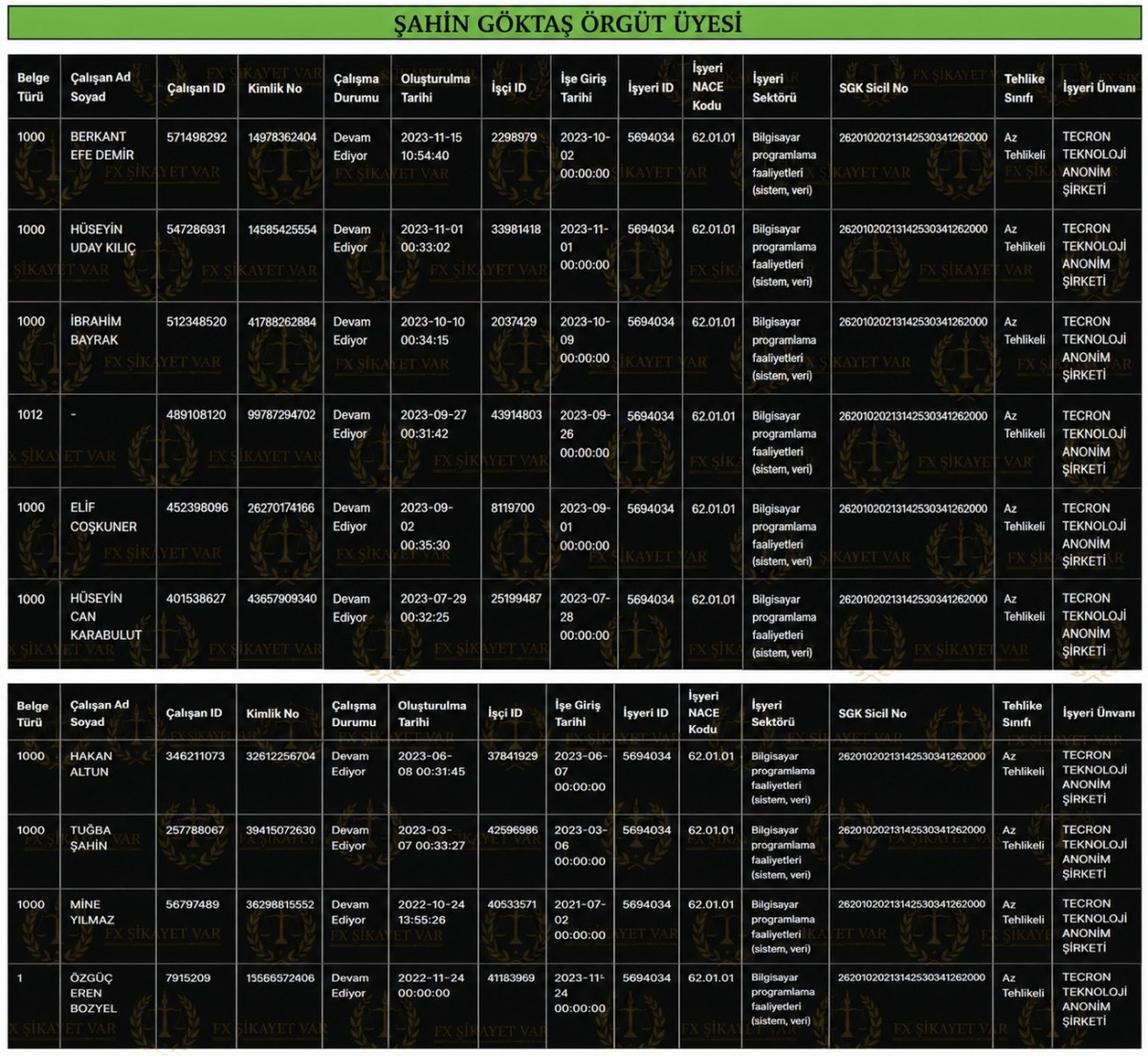Click the name HÜSEYİN CAN KARABULUT

106,617
